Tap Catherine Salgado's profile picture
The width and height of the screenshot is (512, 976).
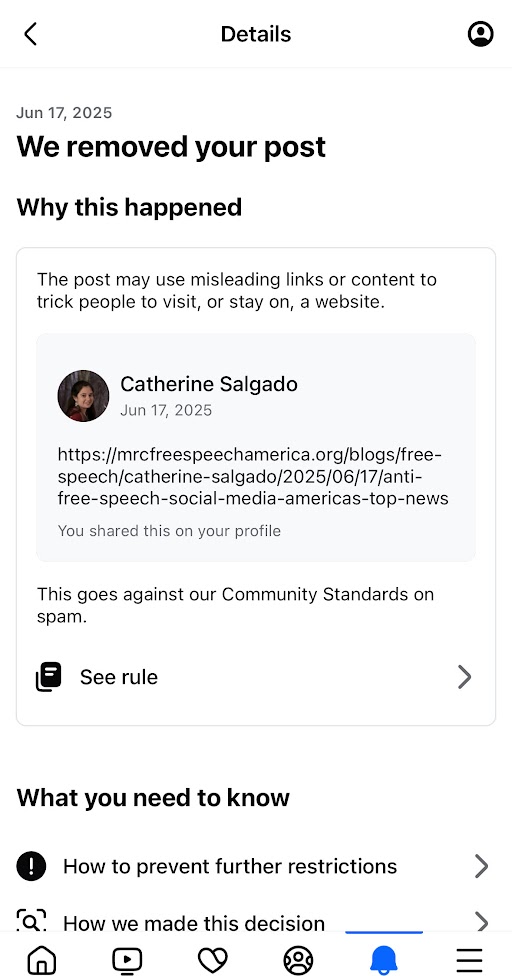(83, 396)
